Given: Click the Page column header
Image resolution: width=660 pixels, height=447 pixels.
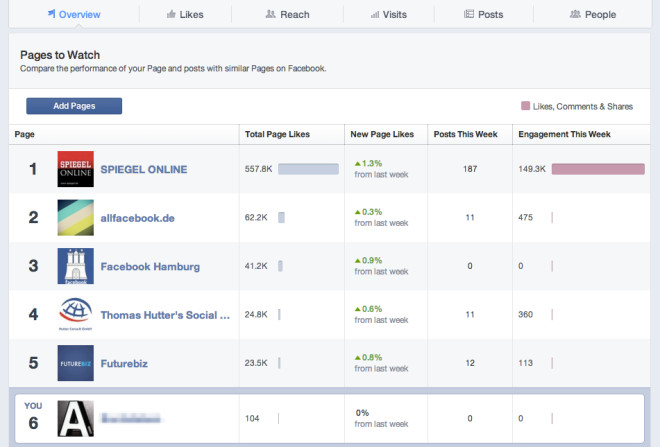Looking at the screenshot, I should 24,134.
